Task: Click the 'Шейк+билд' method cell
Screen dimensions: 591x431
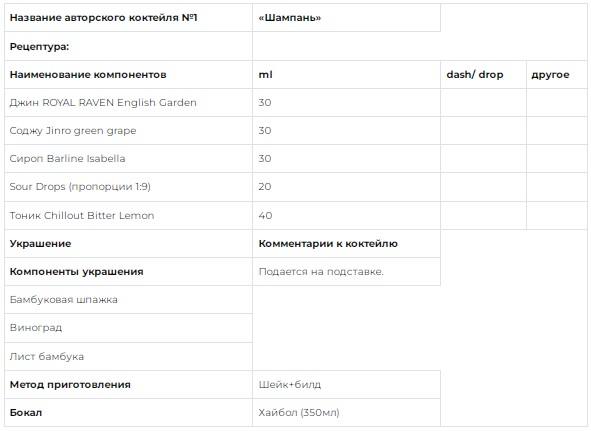Action: pyautogui.click(x=346, y=385)
